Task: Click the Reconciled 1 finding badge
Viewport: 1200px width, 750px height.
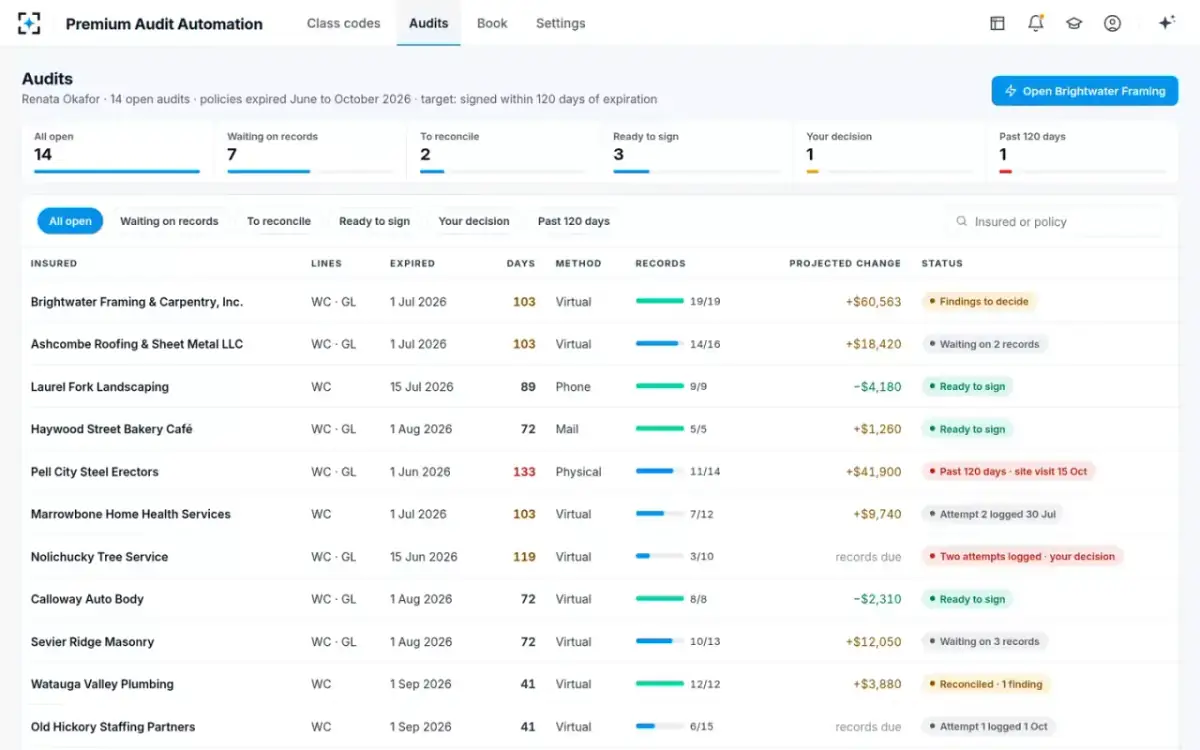Action: coord(986,684)
